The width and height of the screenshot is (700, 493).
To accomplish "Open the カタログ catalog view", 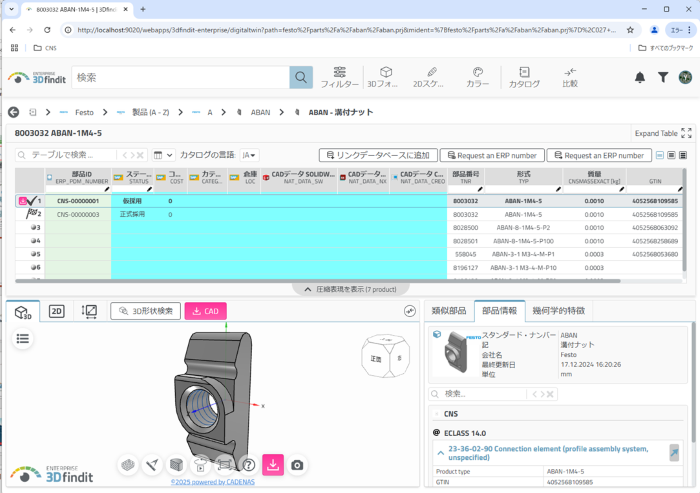I will click(524, 77).
